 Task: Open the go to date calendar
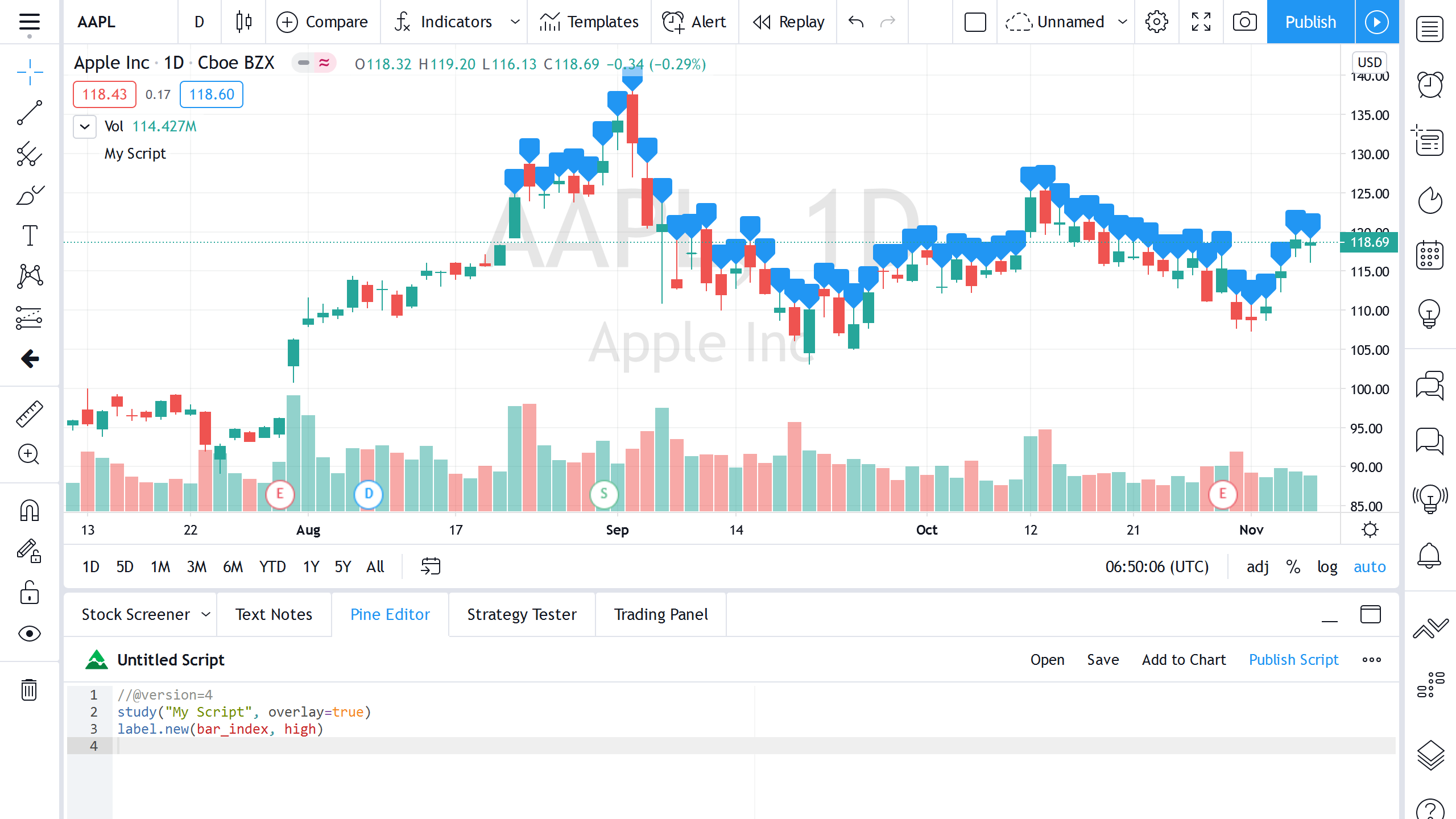[431, 566]
